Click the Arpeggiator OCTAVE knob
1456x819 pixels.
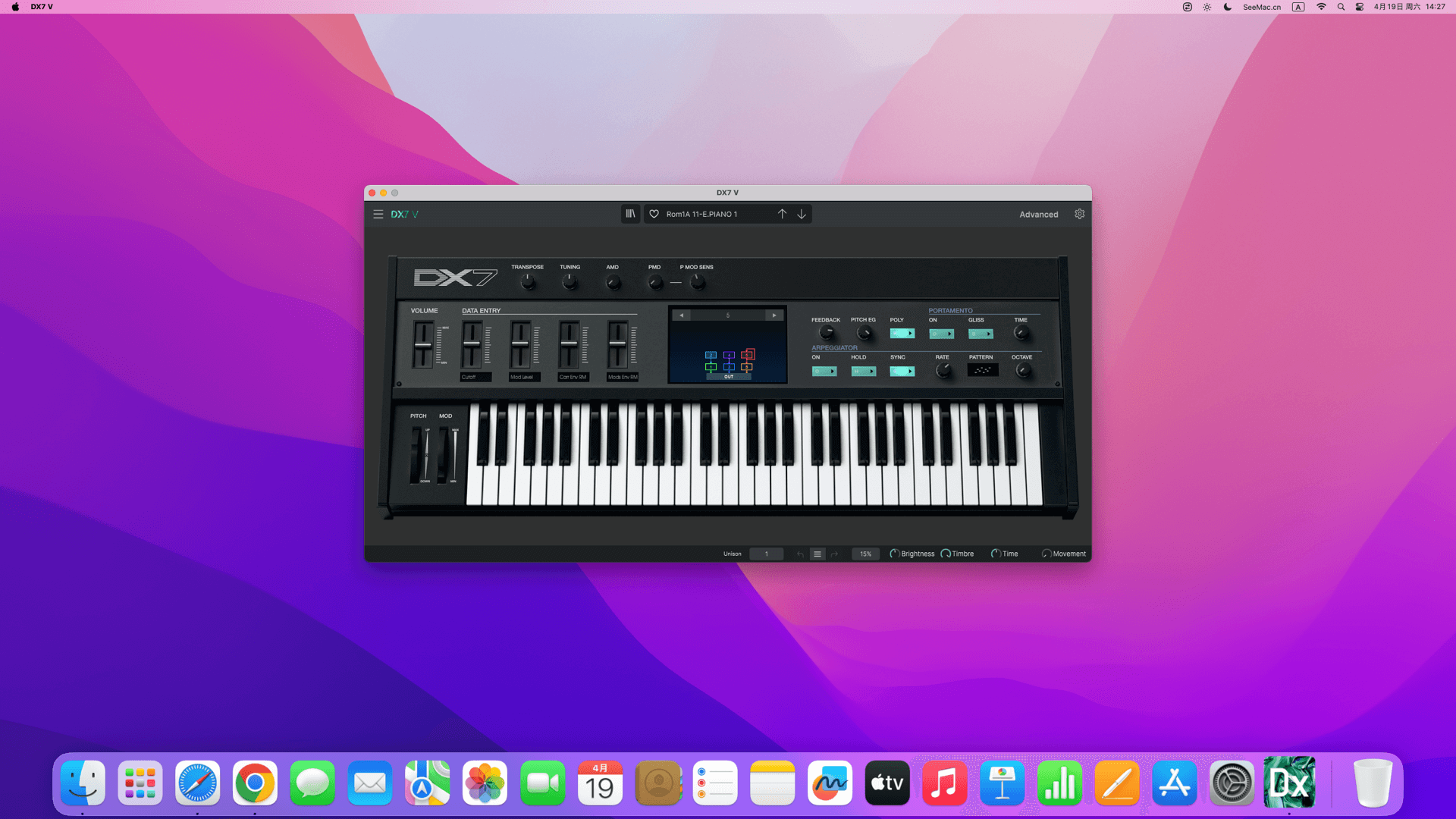pyautogui.click(x=1023, y=370)
